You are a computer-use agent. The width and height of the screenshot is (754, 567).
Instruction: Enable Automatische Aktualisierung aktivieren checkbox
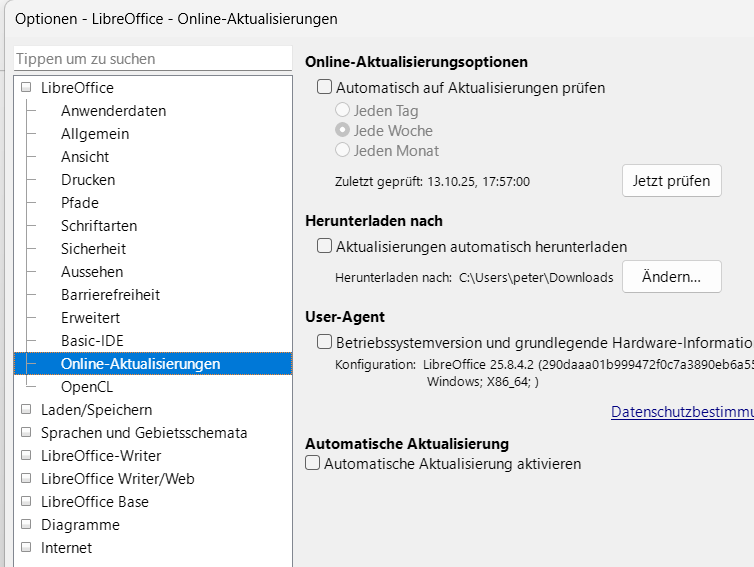tap(313, 464)
